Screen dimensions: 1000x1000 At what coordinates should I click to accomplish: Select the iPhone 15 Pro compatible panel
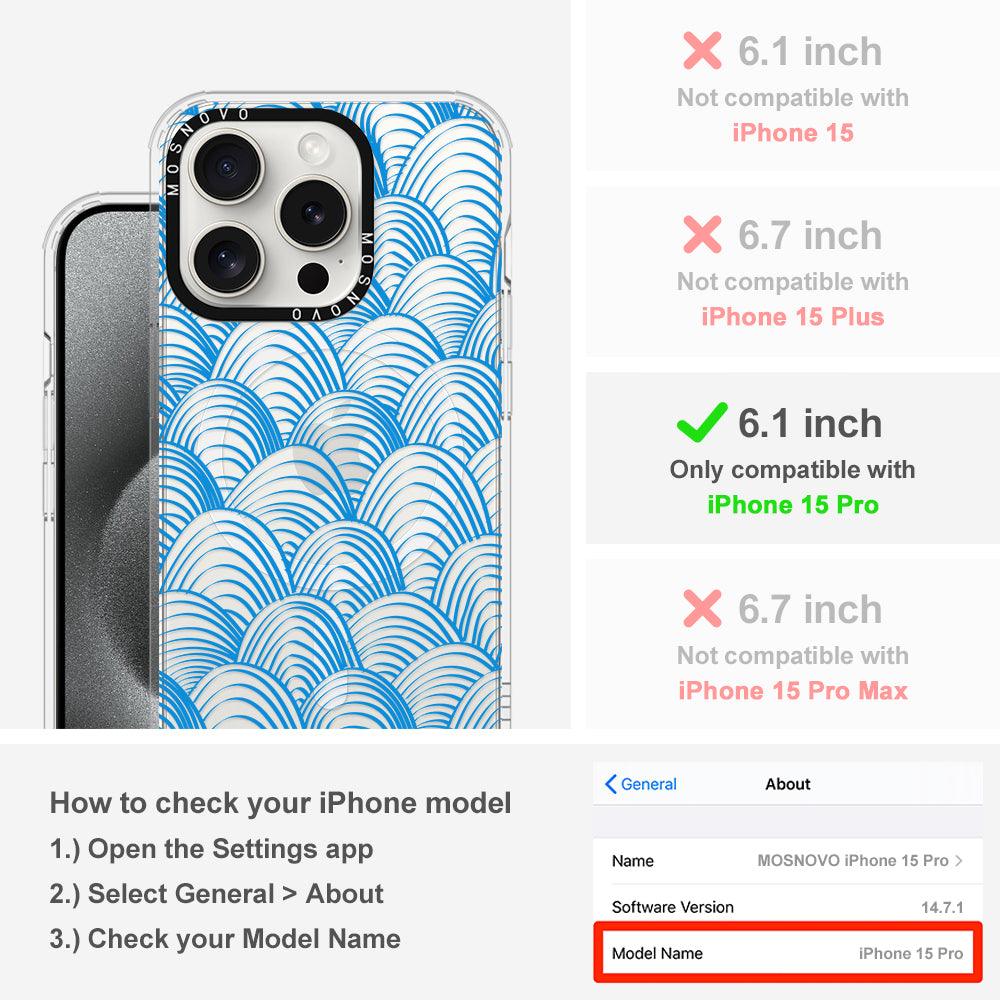pyautogui.click(x=792, y=458)
